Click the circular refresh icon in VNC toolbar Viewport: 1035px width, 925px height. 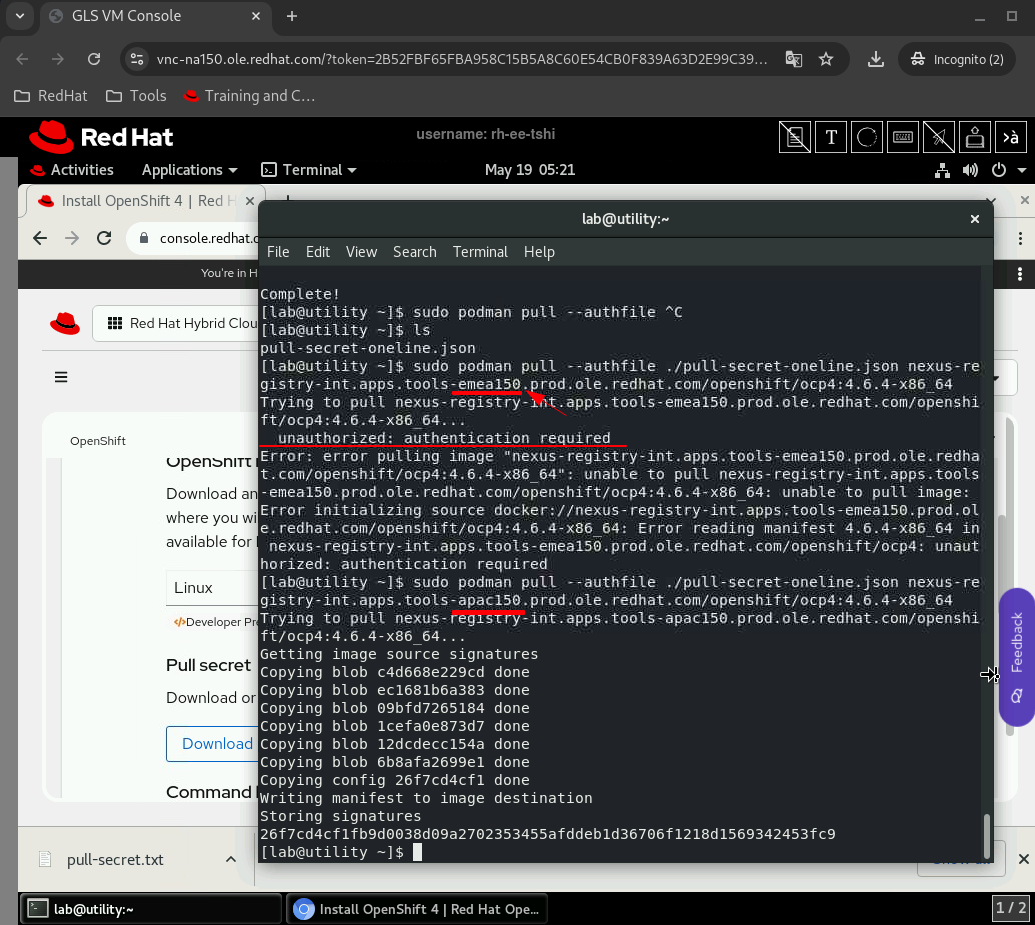pyautogui.click(x=867, y=137)
